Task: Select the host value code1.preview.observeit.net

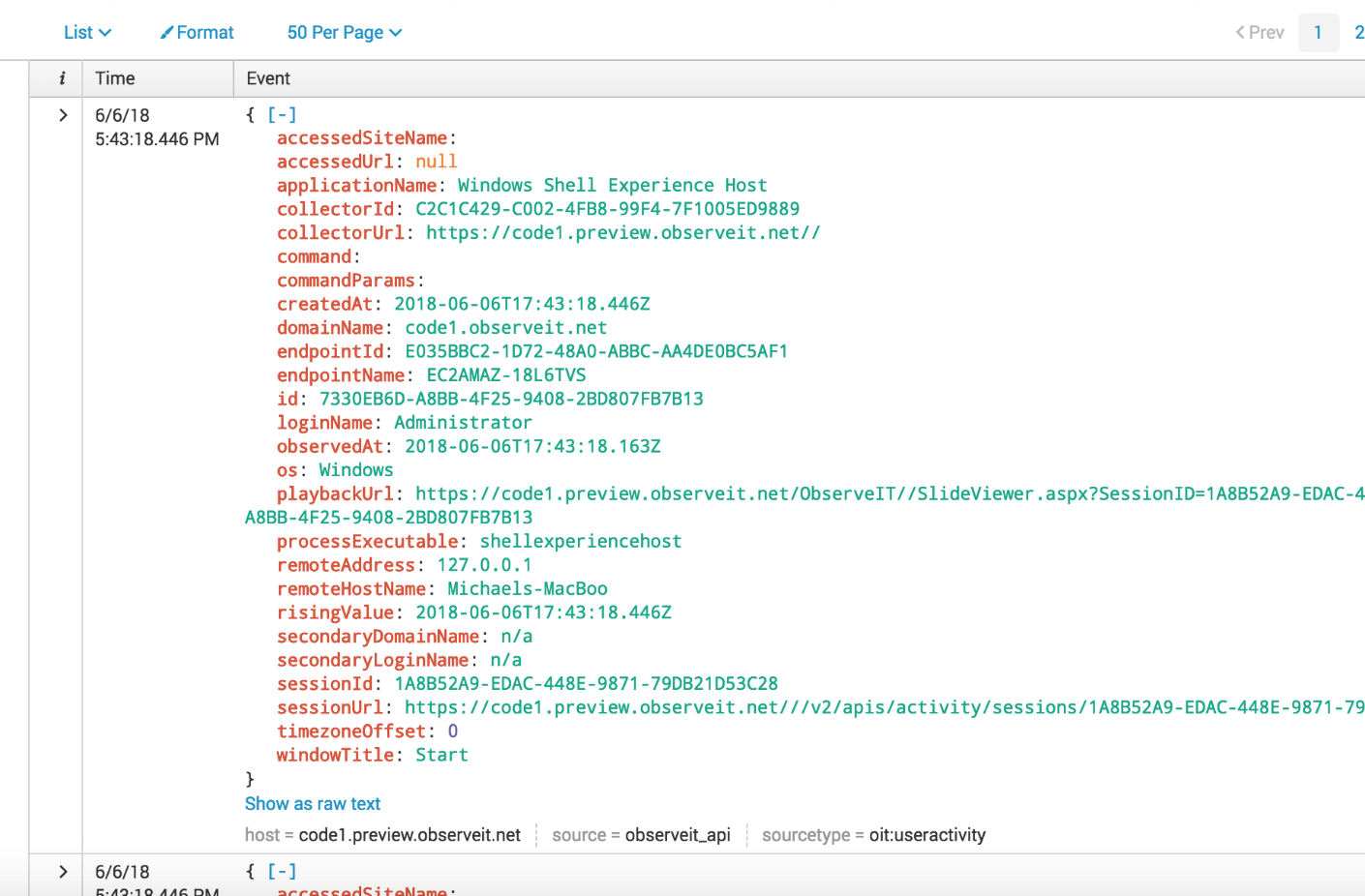Action: [x=409, y=835]
